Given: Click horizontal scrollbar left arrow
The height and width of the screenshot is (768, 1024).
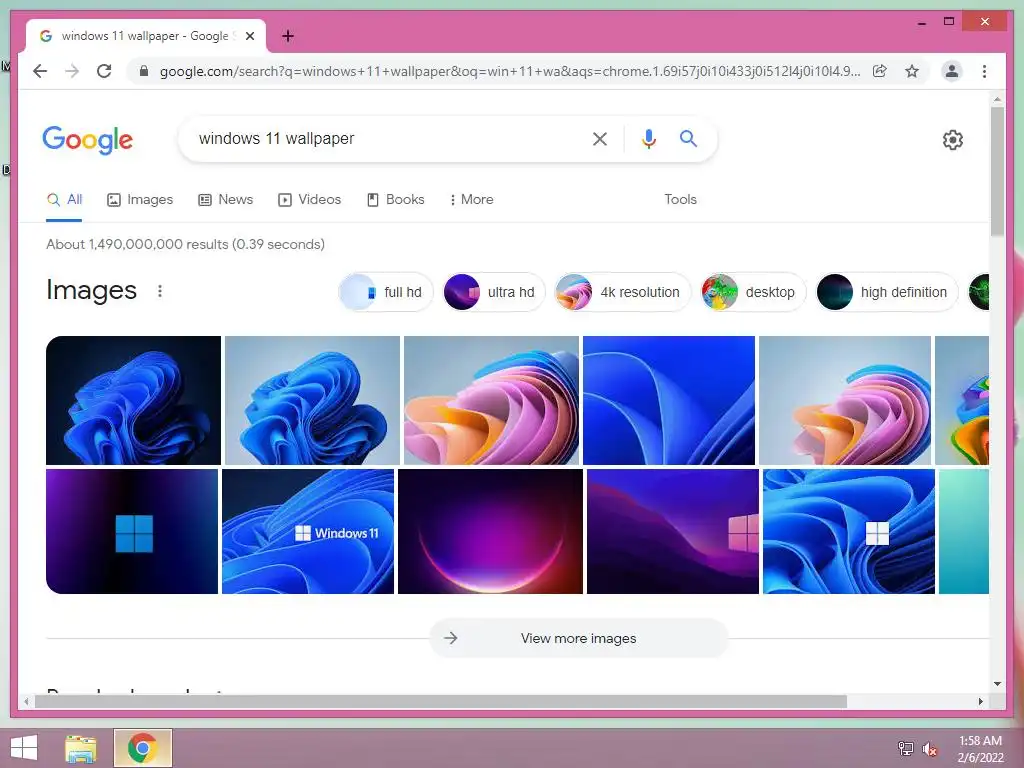Looking at the screenshot, I should coord(26,701).
